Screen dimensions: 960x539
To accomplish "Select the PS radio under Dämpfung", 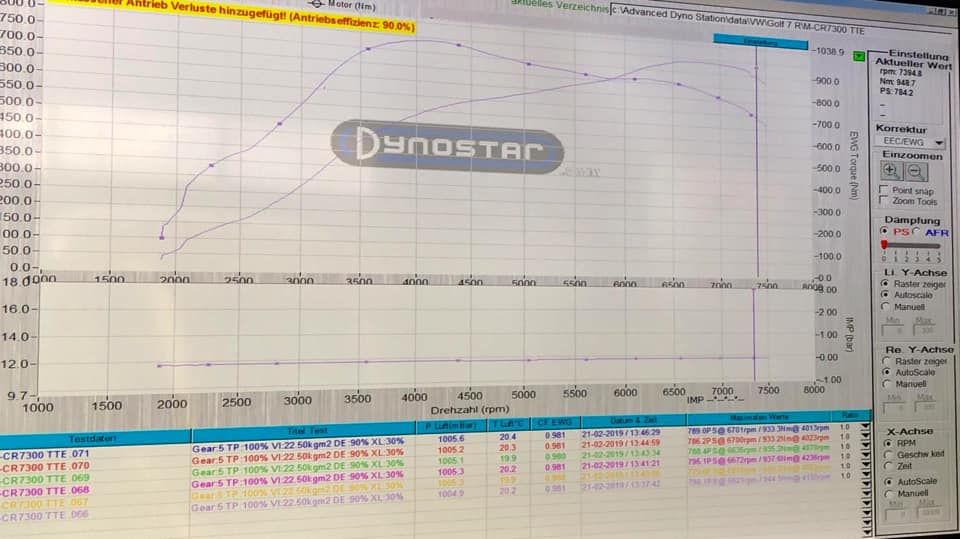I will [x=885, y=231].
